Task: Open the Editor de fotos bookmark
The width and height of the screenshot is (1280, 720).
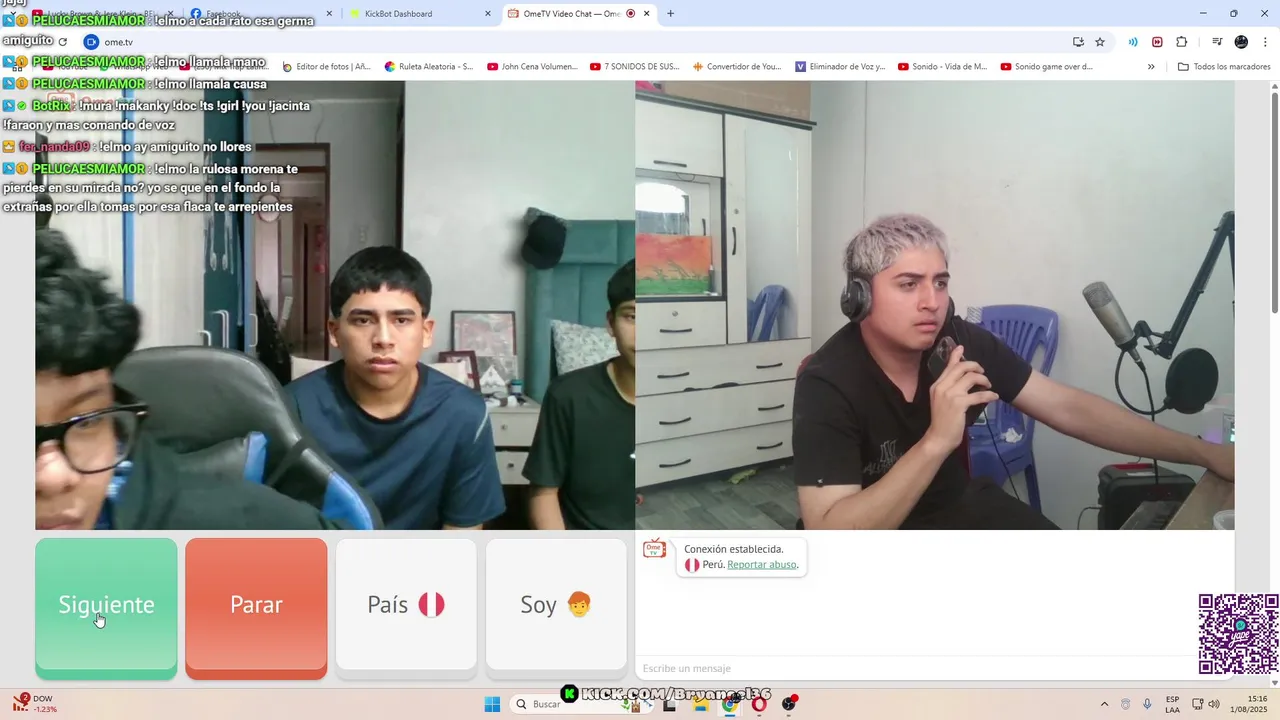Action: (326, 67)
